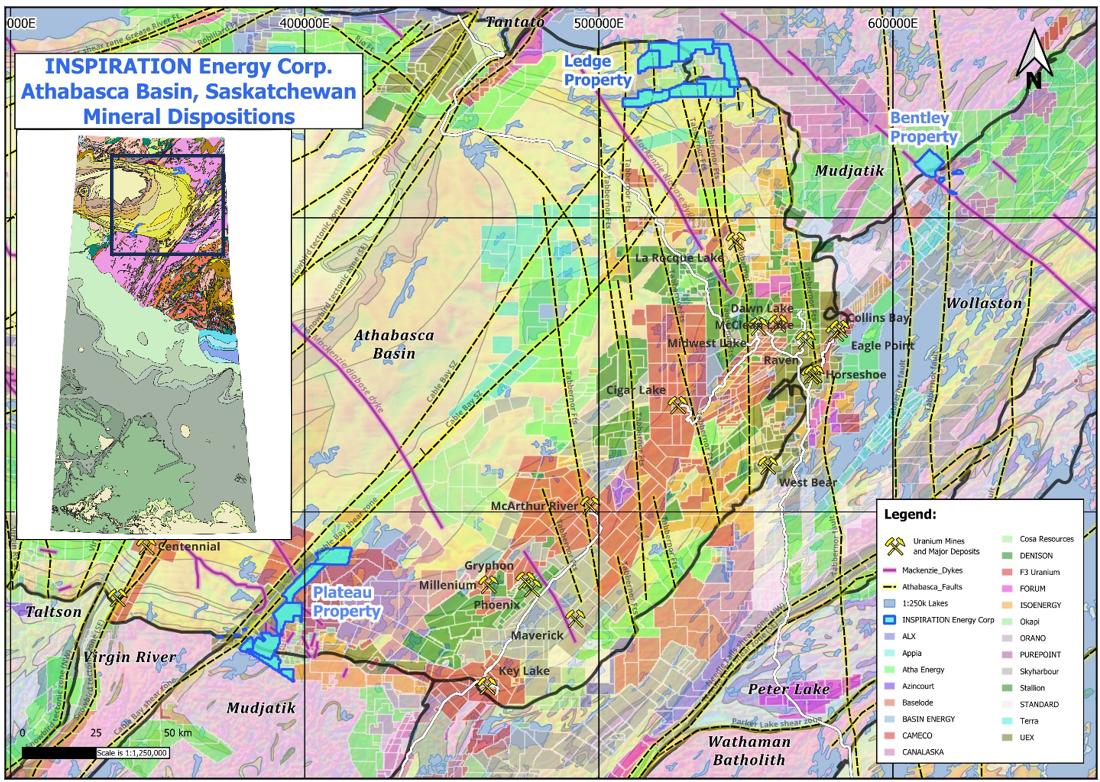This screenshot has height=782, width=1100.
Task: Select the mine icon near La Rocque Lake
Action: pos(735,241)
